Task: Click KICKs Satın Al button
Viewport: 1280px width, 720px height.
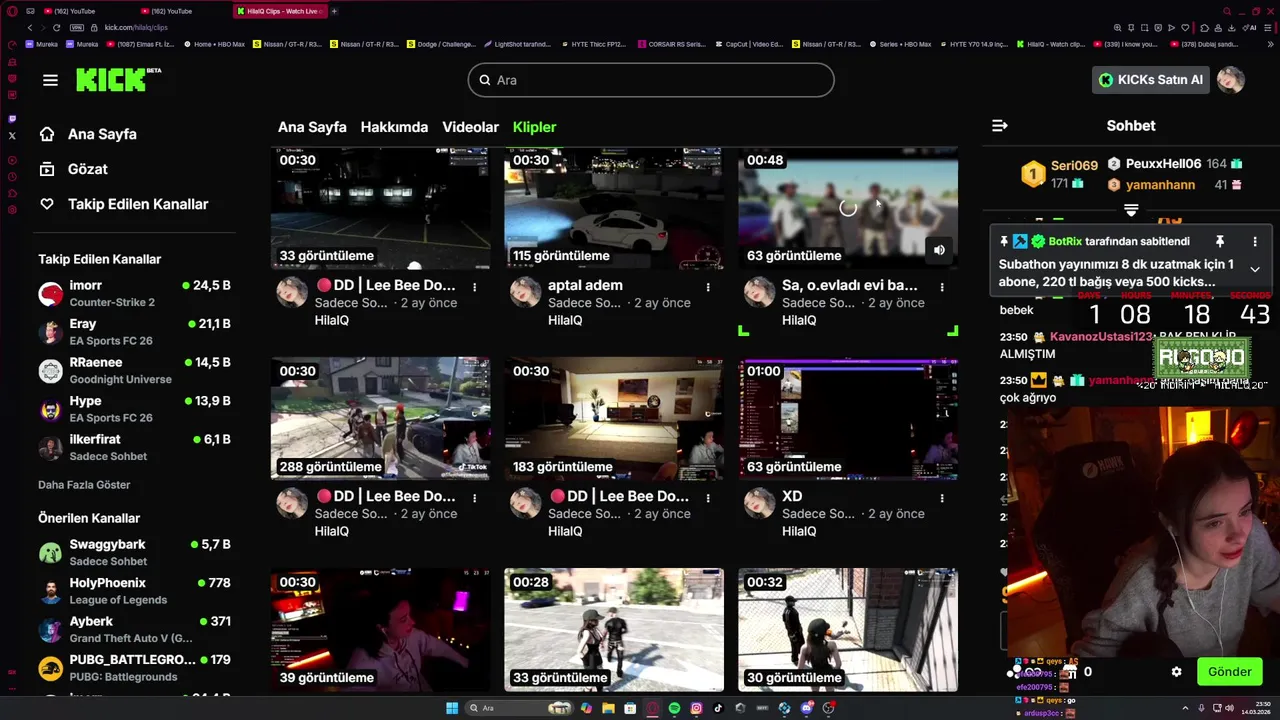Action: [x=1150, y=80]
